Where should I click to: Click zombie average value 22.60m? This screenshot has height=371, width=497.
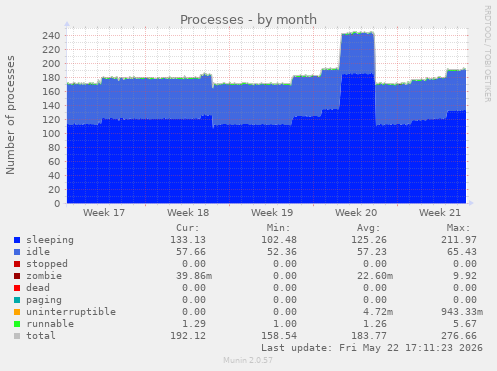(375, 276)
